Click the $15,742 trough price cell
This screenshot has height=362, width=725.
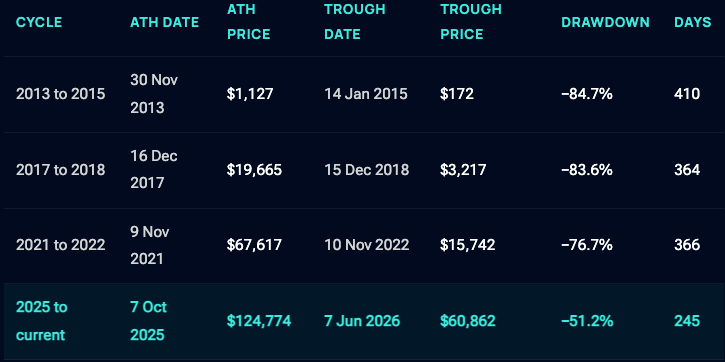(467, 245)
